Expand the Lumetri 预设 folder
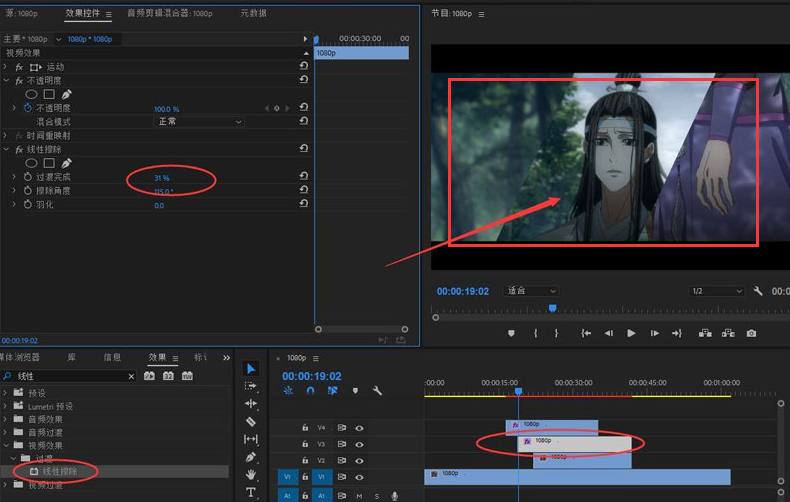The height and width of the screenshot is (502, 790). [x=6, y=406]
